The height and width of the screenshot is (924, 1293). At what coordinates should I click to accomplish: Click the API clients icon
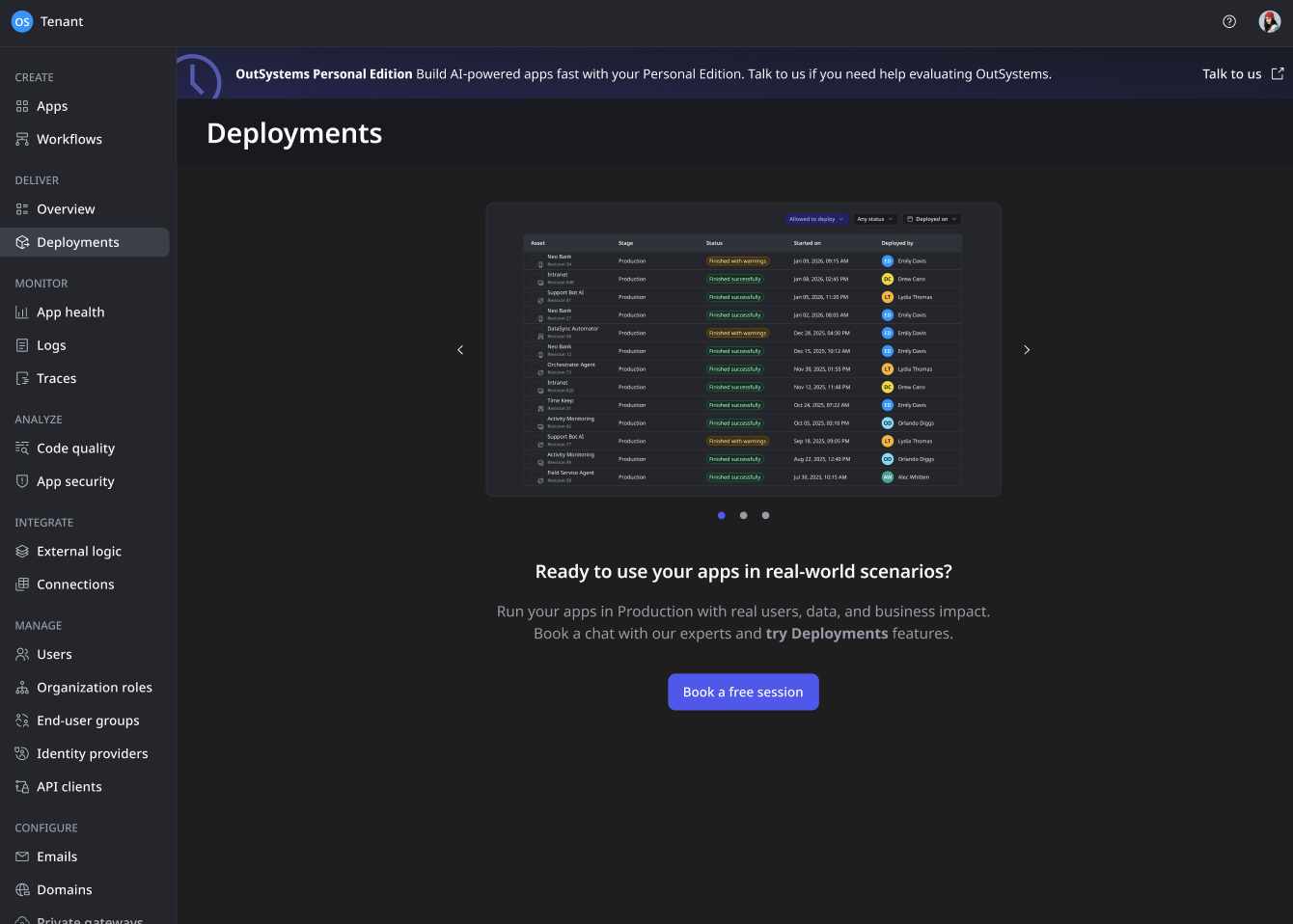point(22,787)
